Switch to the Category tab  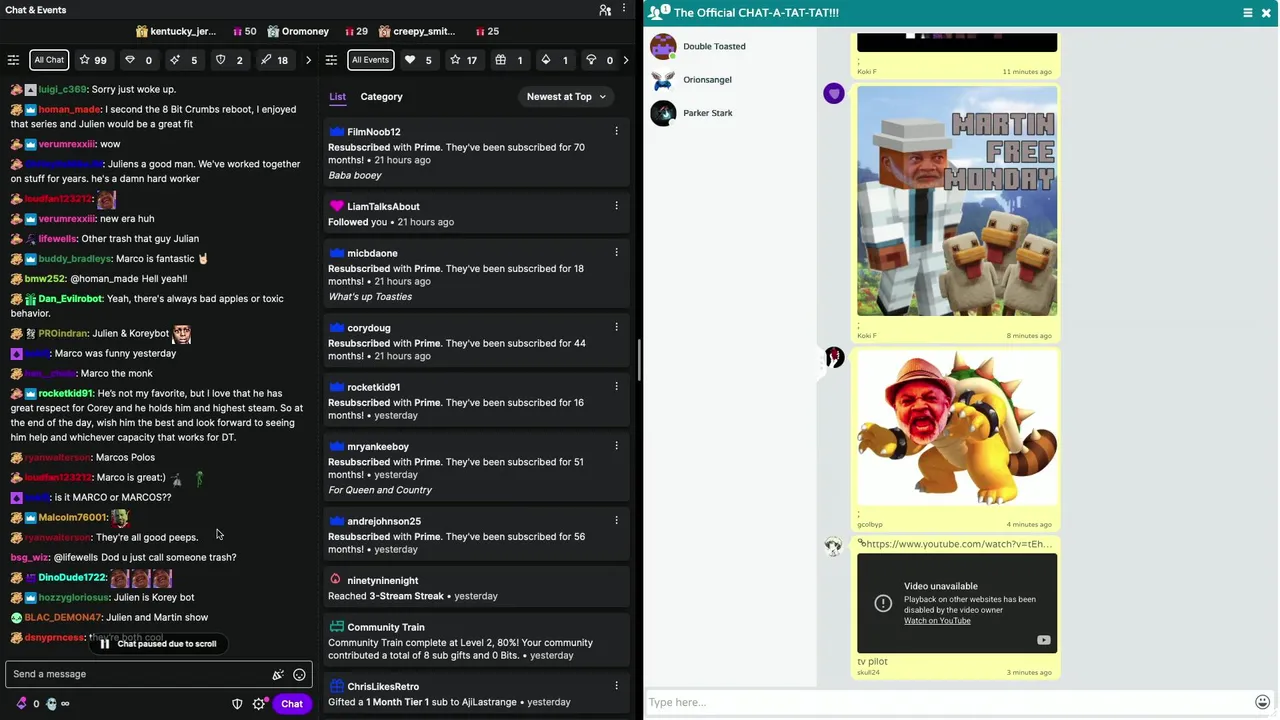click(x=381, y=97)
